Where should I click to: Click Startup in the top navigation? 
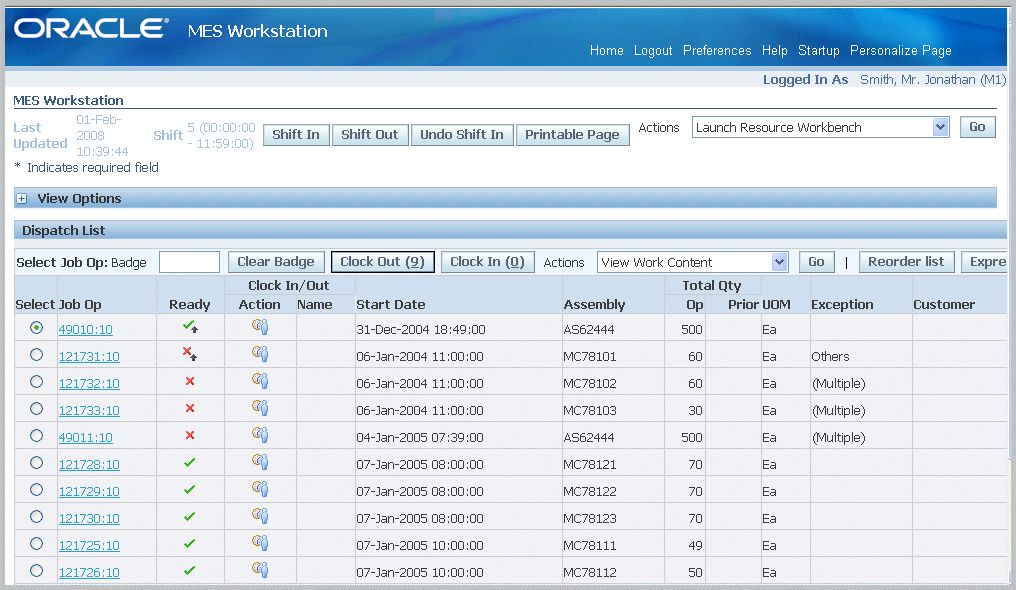[x=818, y=51]
